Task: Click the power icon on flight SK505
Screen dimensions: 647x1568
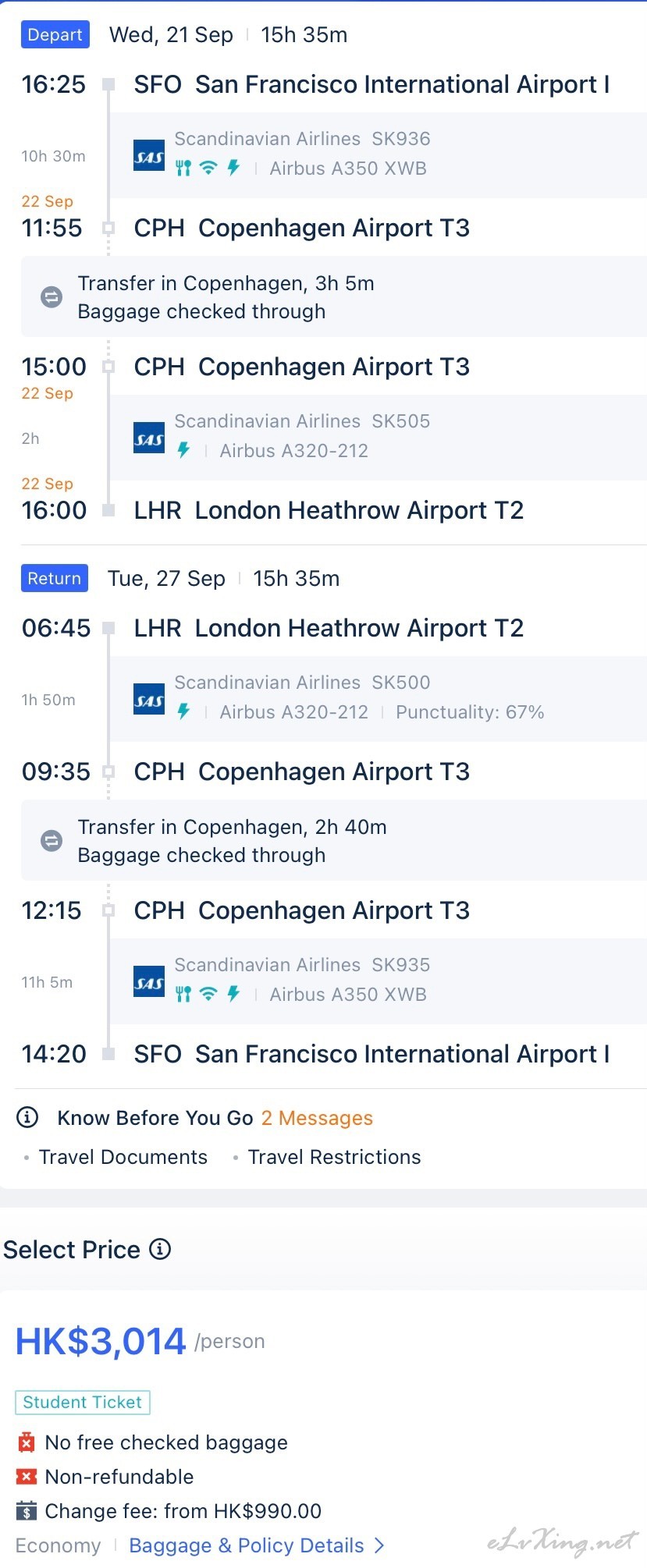Action: tap(183, 450)
